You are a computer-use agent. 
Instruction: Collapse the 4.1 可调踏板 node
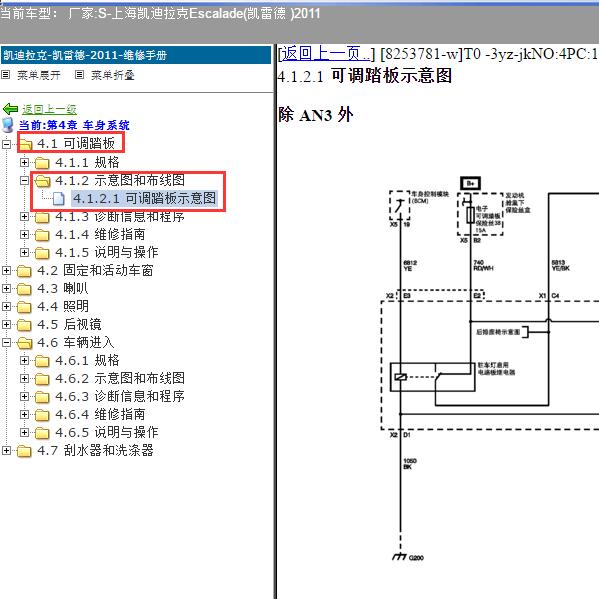point(6,144)
